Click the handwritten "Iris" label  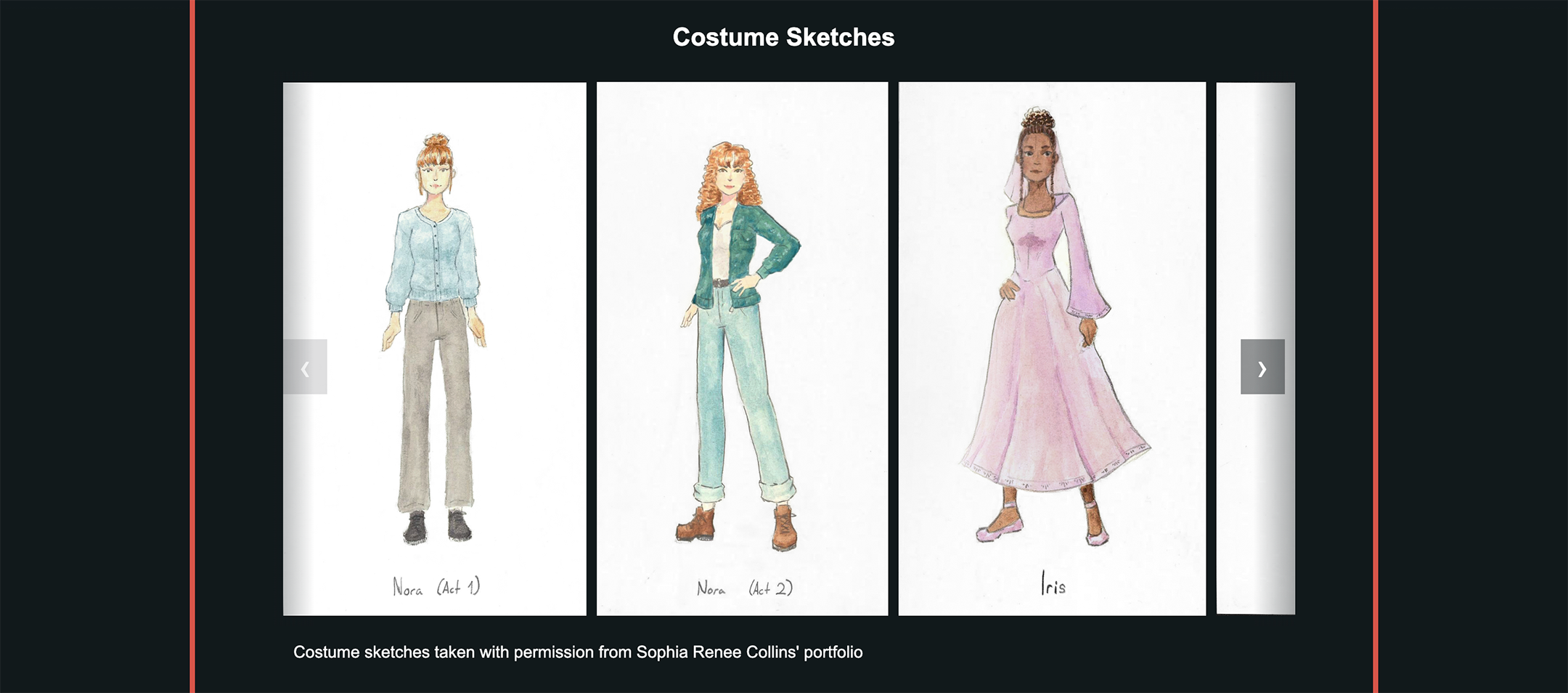coord(1053,584)
